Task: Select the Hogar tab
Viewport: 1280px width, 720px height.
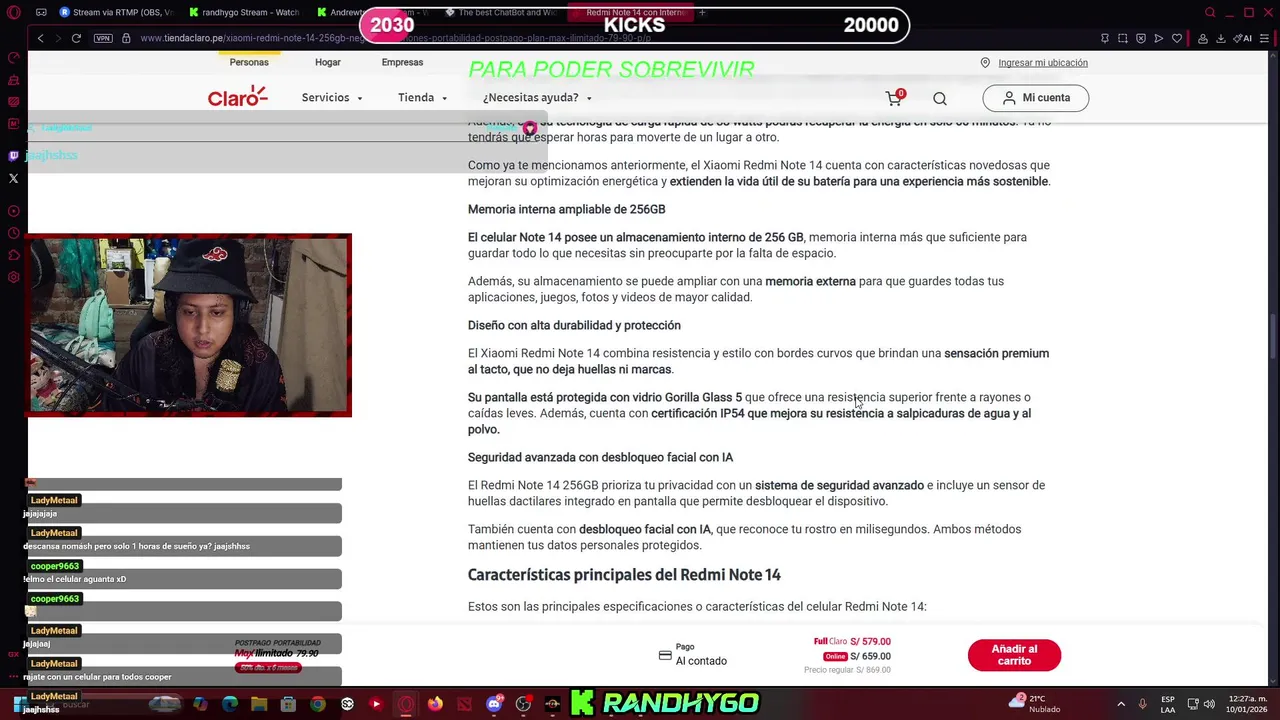Action: click(x=328, y=62)
